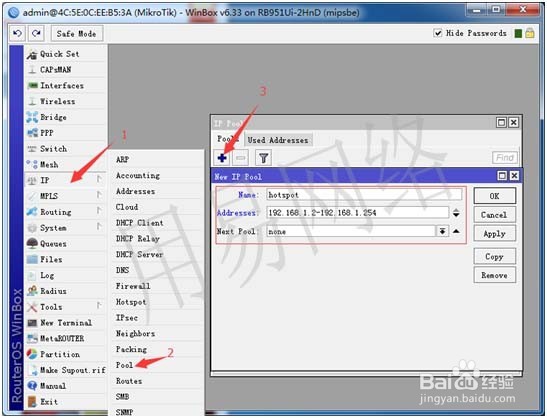
Task: Click the Undo arrow in the toolbar
Action: (x=17, y=33)
